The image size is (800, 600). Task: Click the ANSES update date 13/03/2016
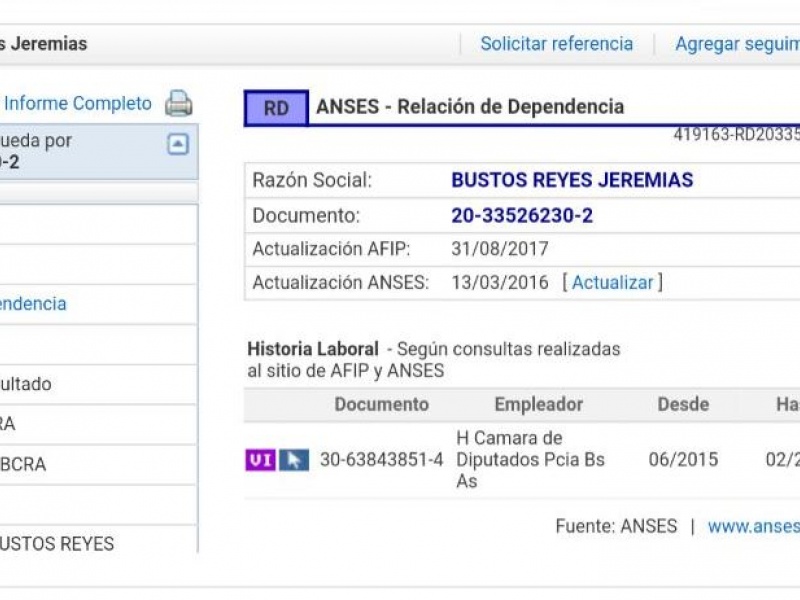(499, 283)
